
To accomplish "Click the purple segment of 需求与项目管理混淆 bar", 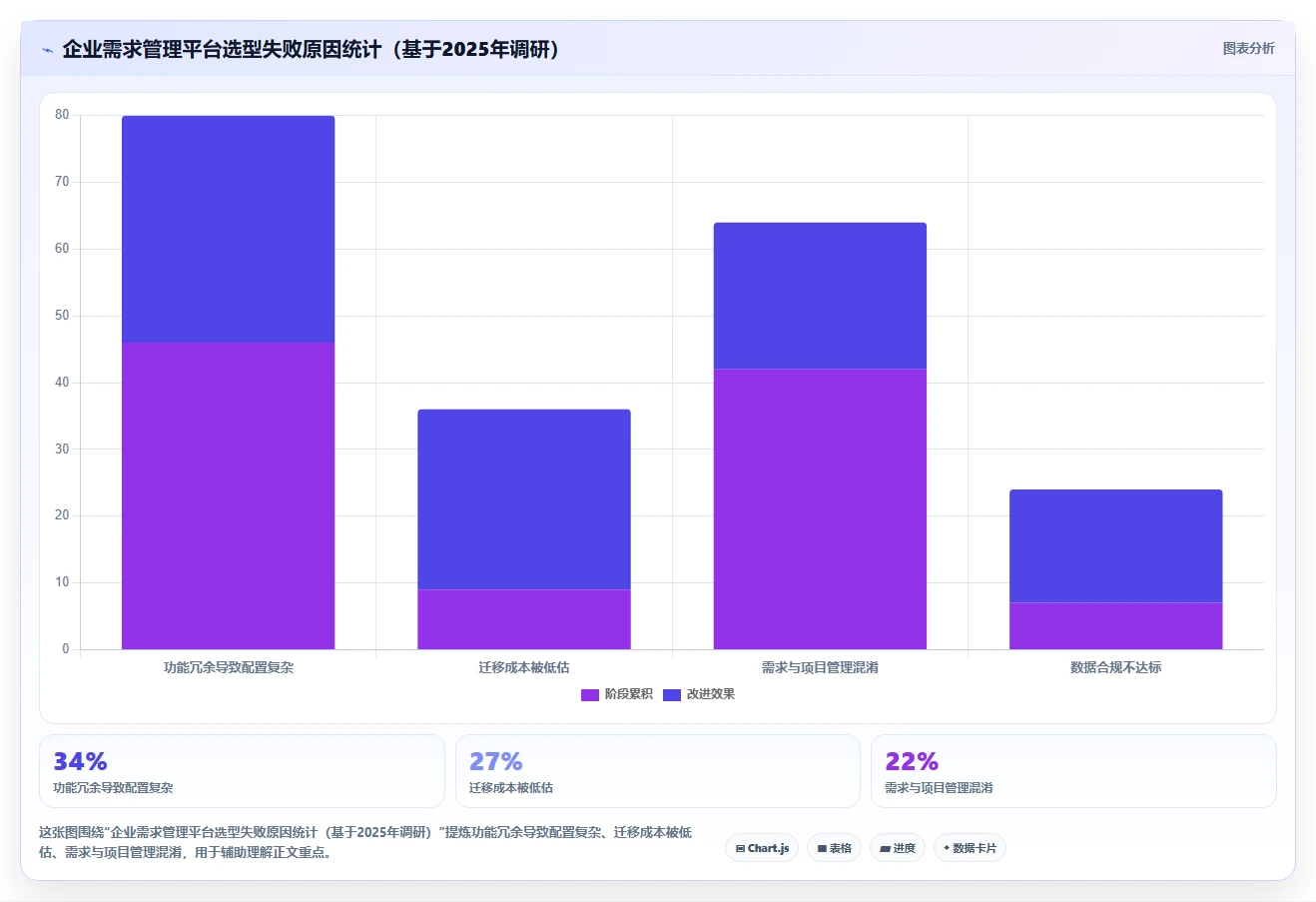I will [x=820, y=508].
